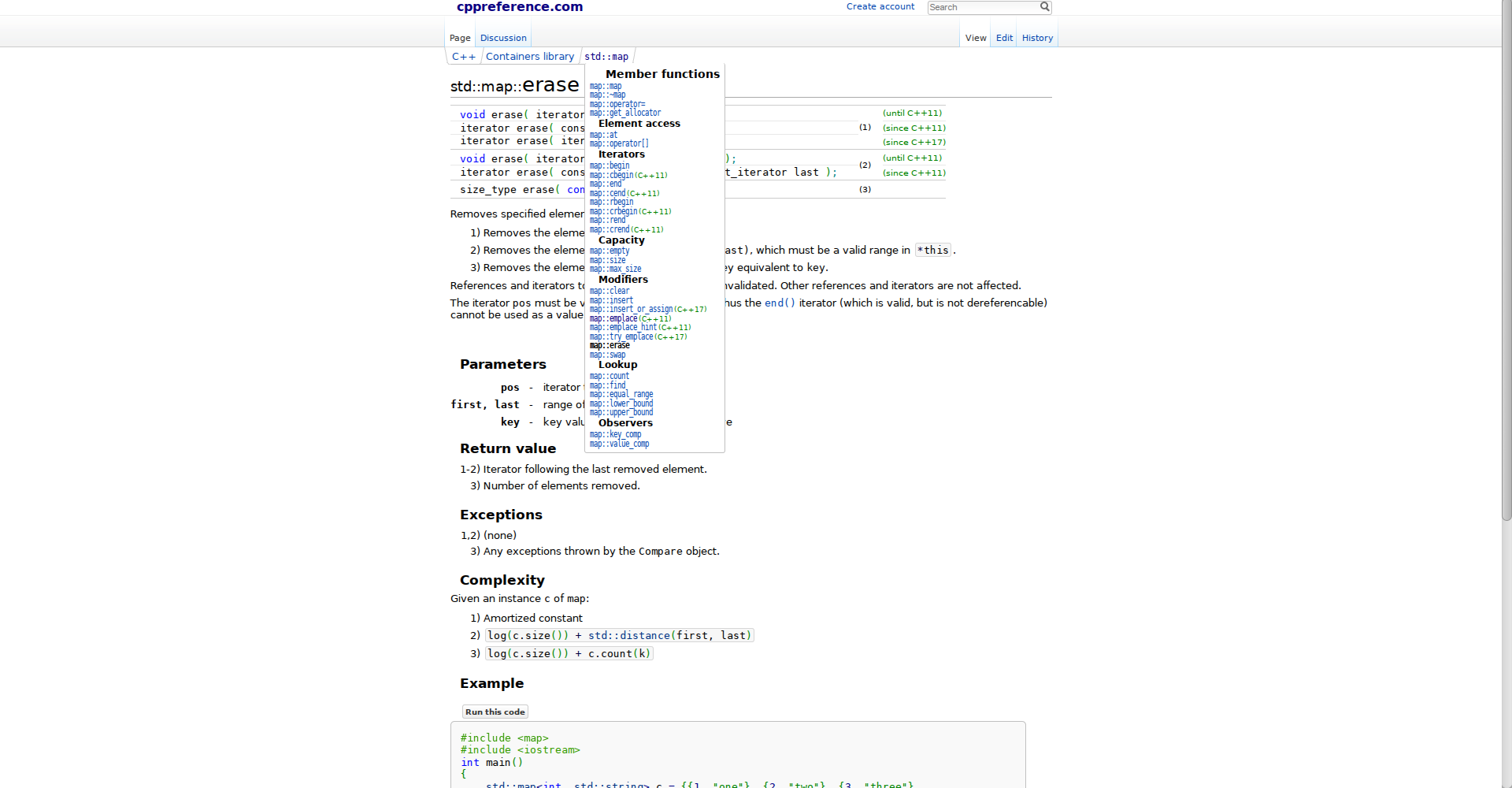1512x788 pixels.
Task: Switch to the Discussion tab
Action: point(503,38)
